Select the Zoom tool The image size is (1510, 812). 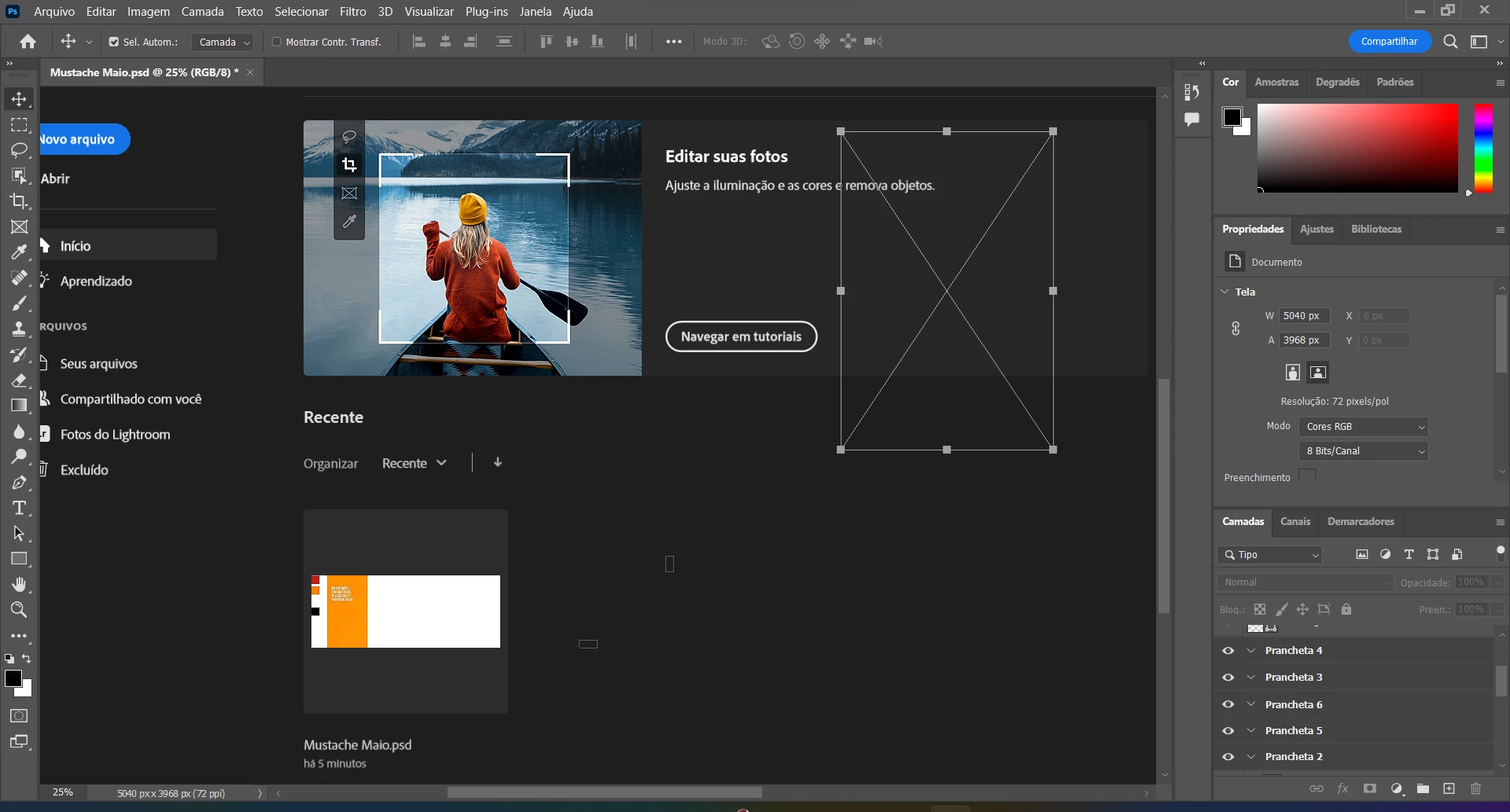coord(19,610)
